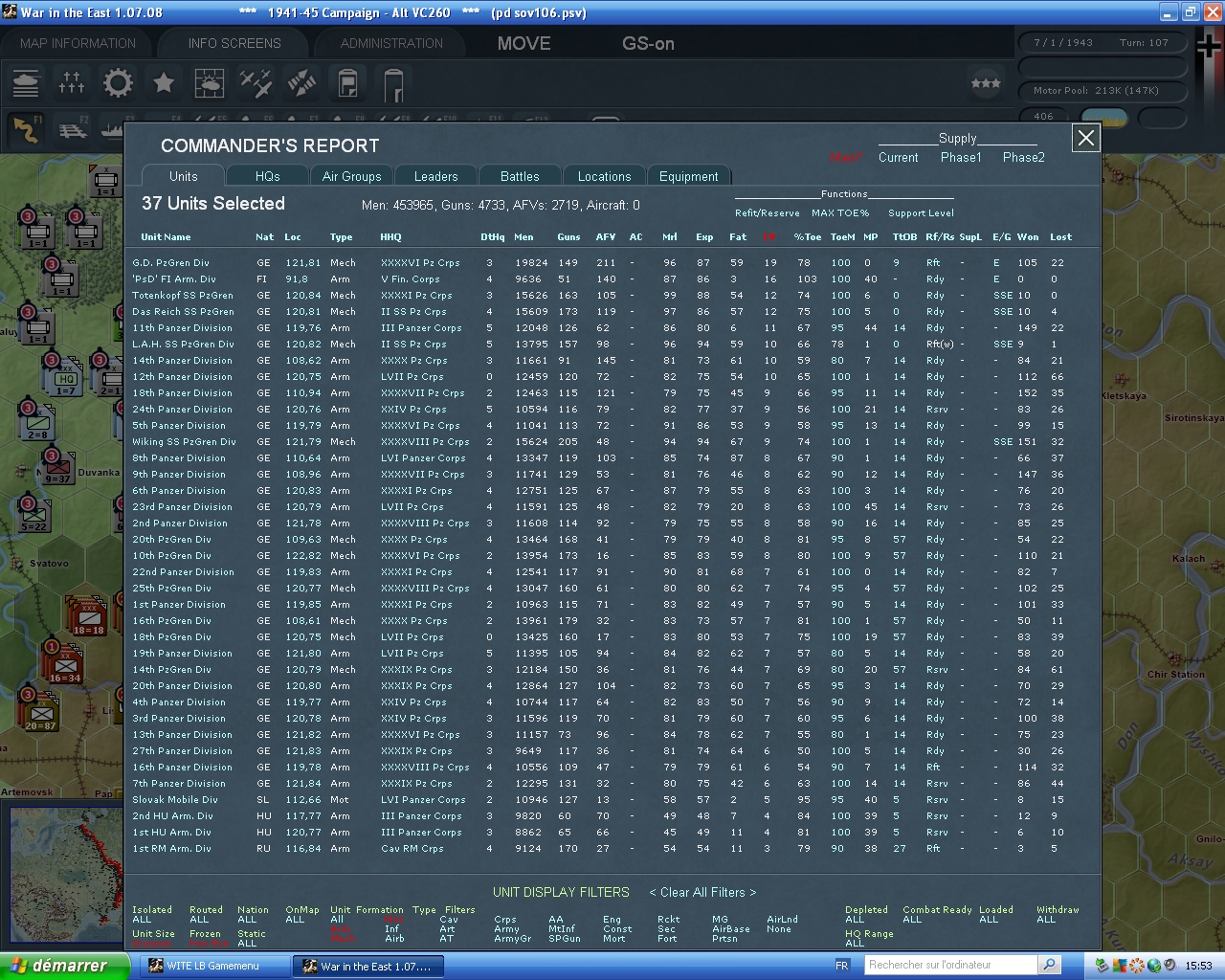Click the tall sheet icon after document icon

pos(393,84)
